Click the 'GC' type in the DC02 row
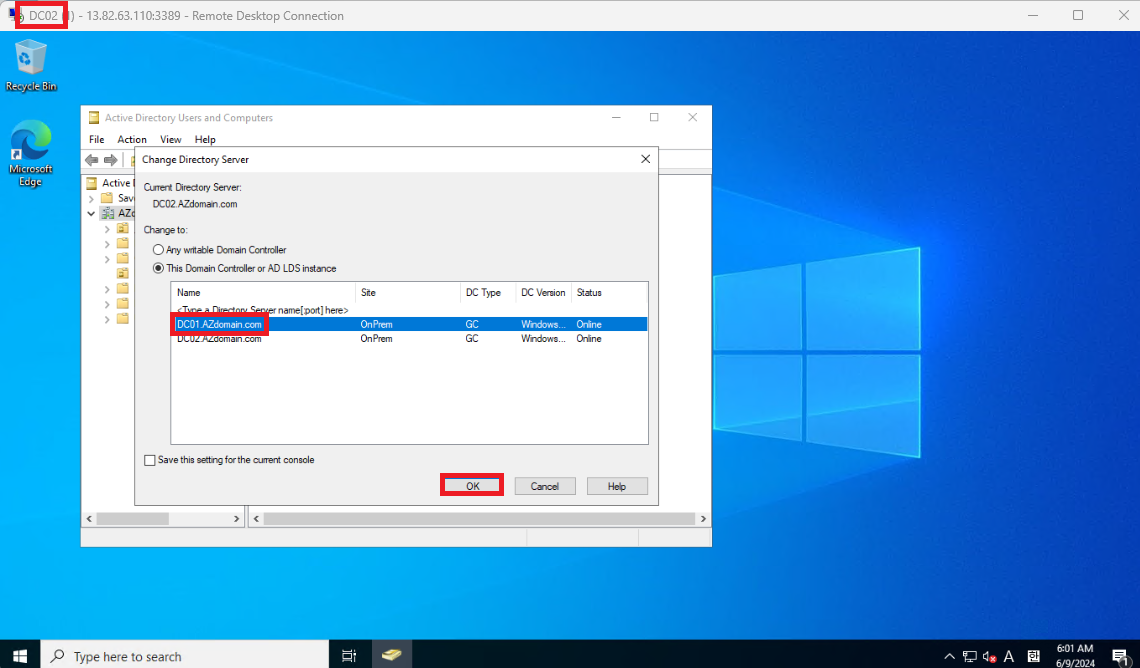The height and width of the screenshot is (668, 1140). 472,339
